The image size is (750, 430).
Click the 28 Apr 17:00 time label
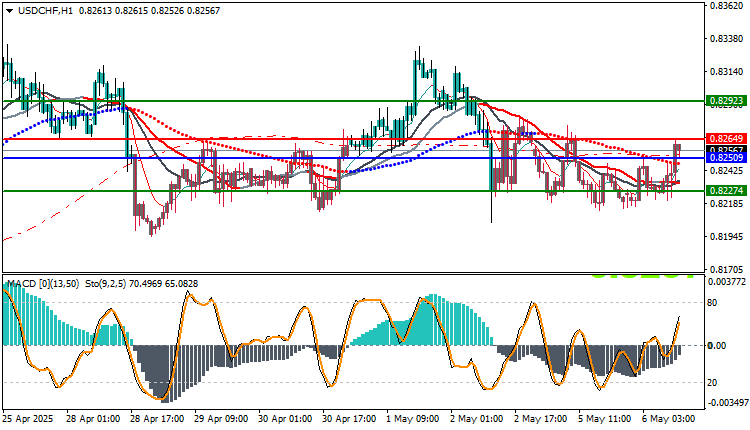pos(157,419)
